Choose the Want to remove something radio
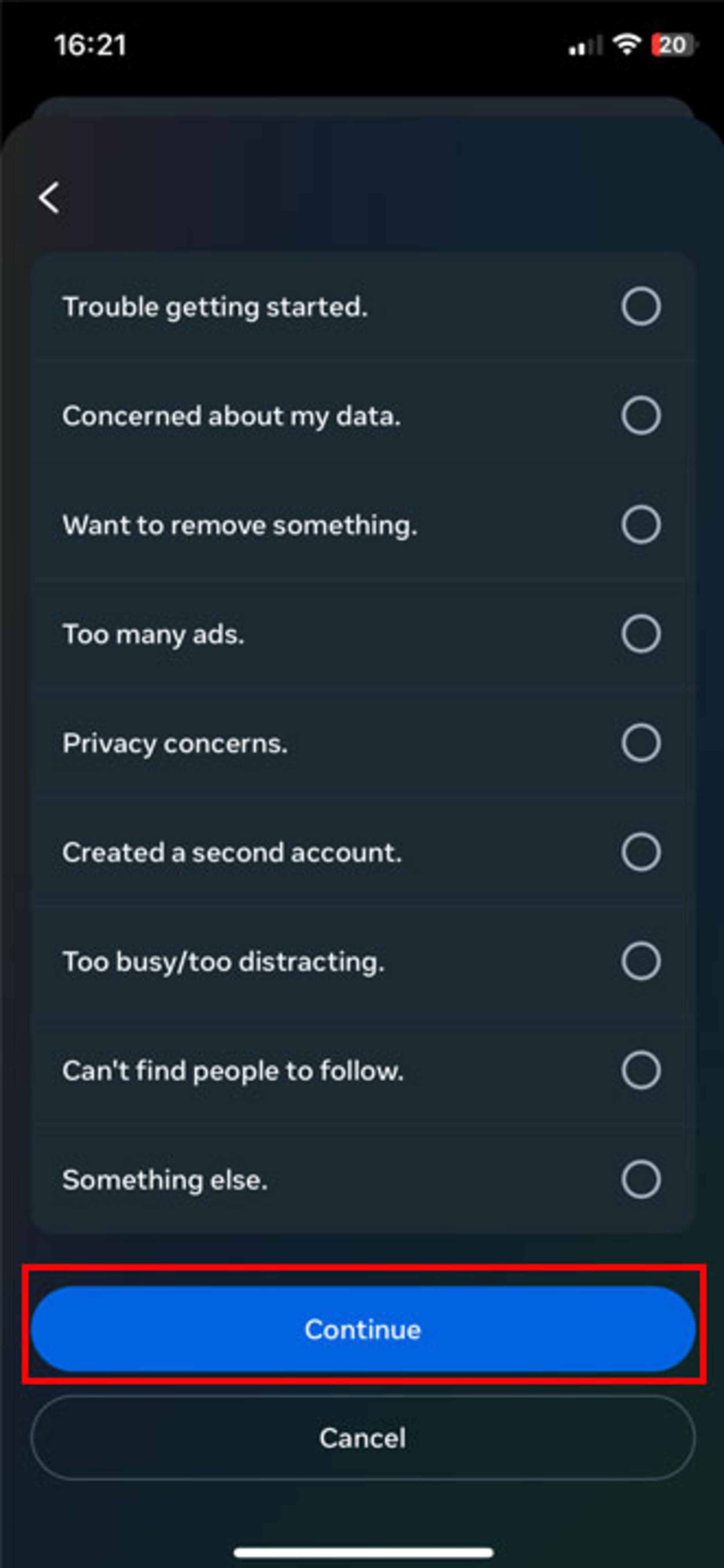The image size is (724, 1568). (641, 525)
